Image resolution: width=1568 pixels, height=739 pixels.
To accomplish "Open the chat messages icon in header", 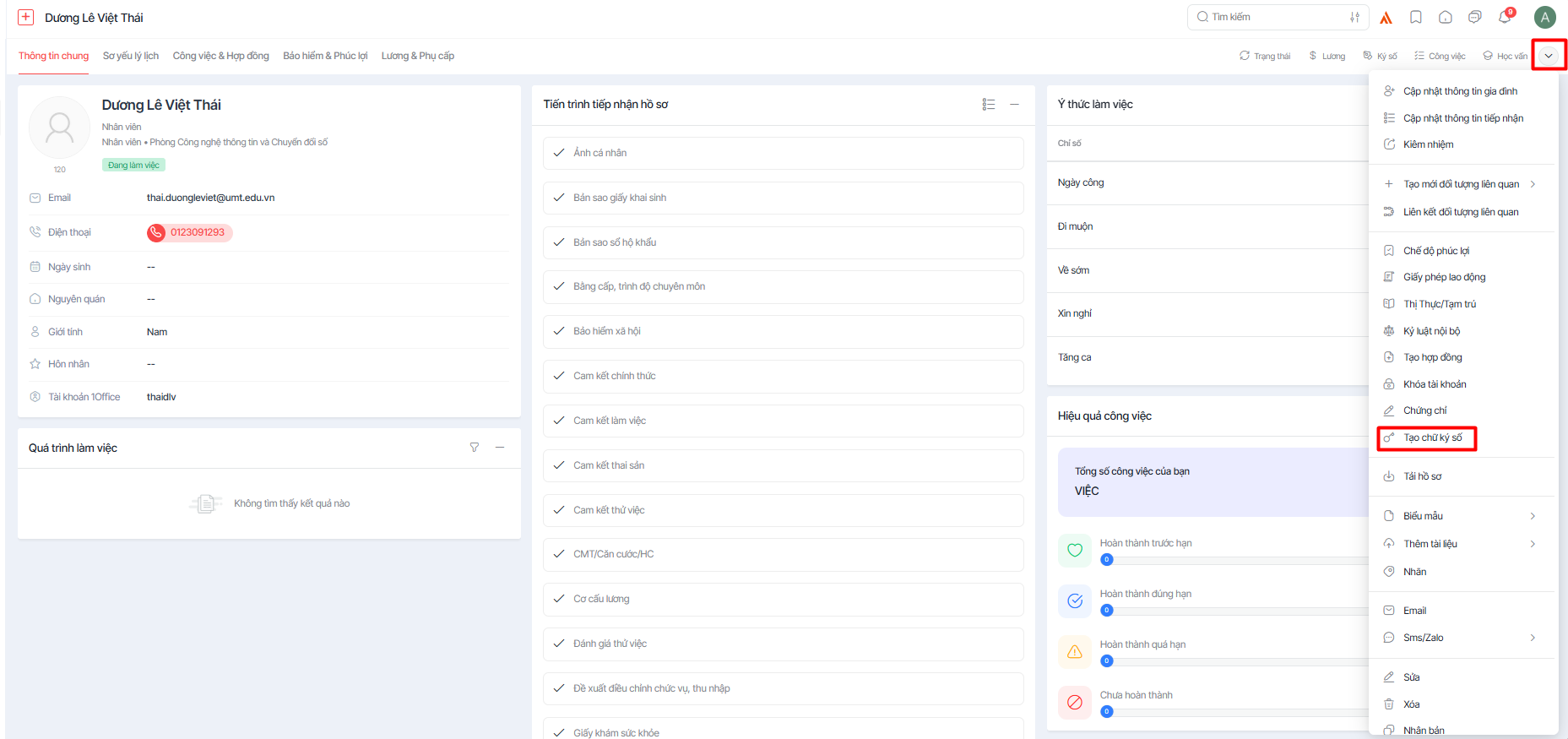I will [x=1475, y=18].
